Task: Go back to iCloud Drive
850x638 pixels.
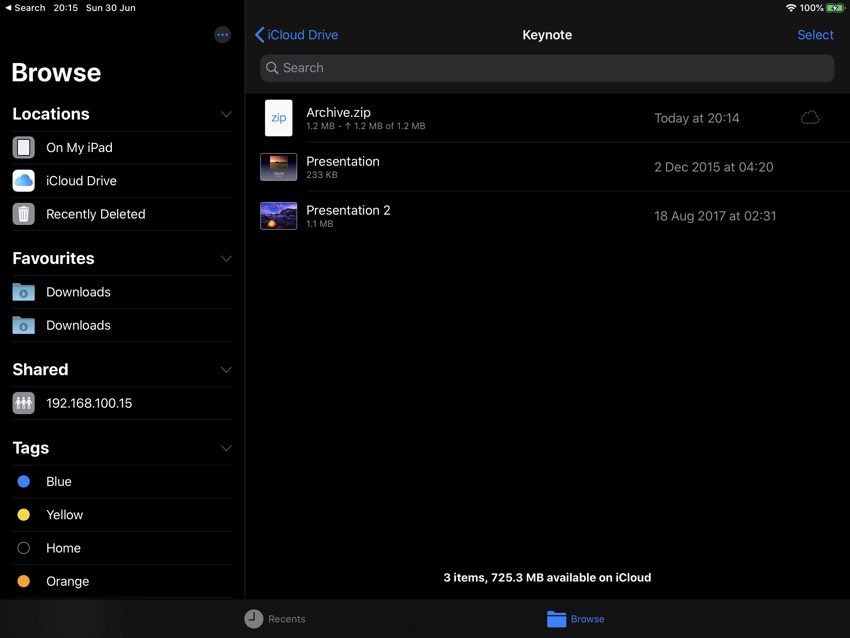Action: 297,35
